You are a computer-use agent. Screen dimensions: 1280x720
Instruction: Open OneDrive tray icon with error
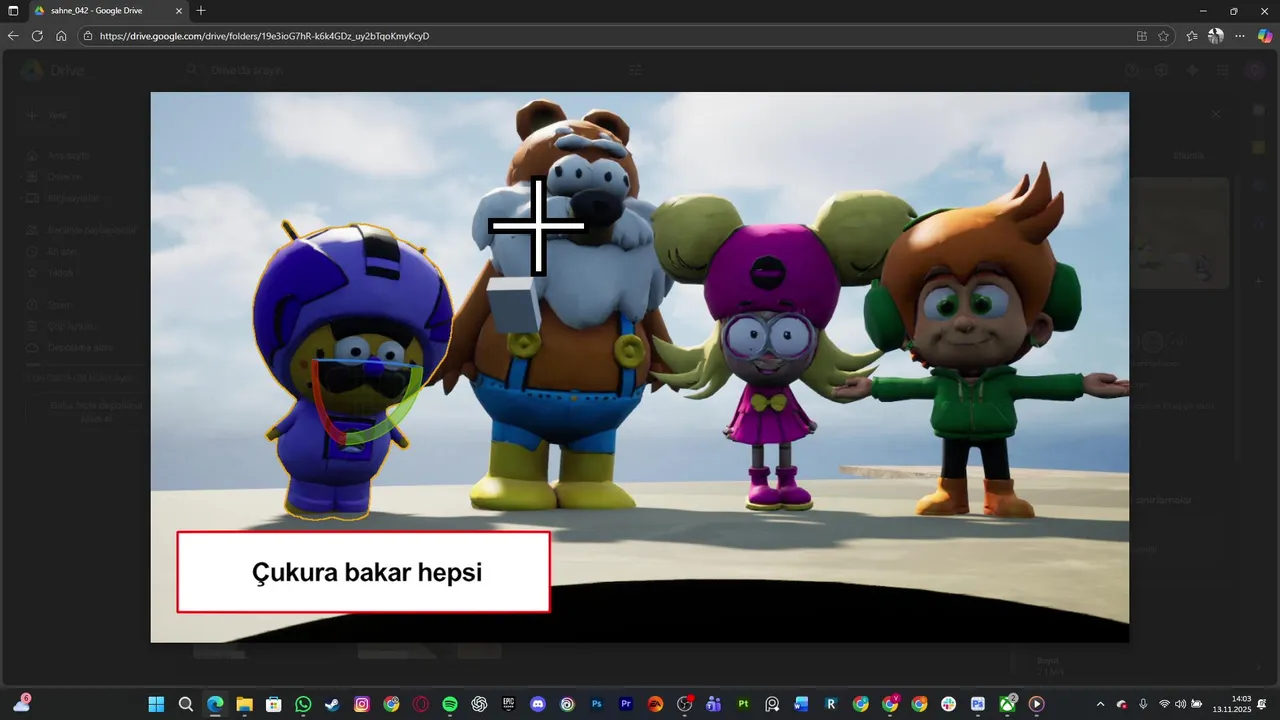(1122, 704)
